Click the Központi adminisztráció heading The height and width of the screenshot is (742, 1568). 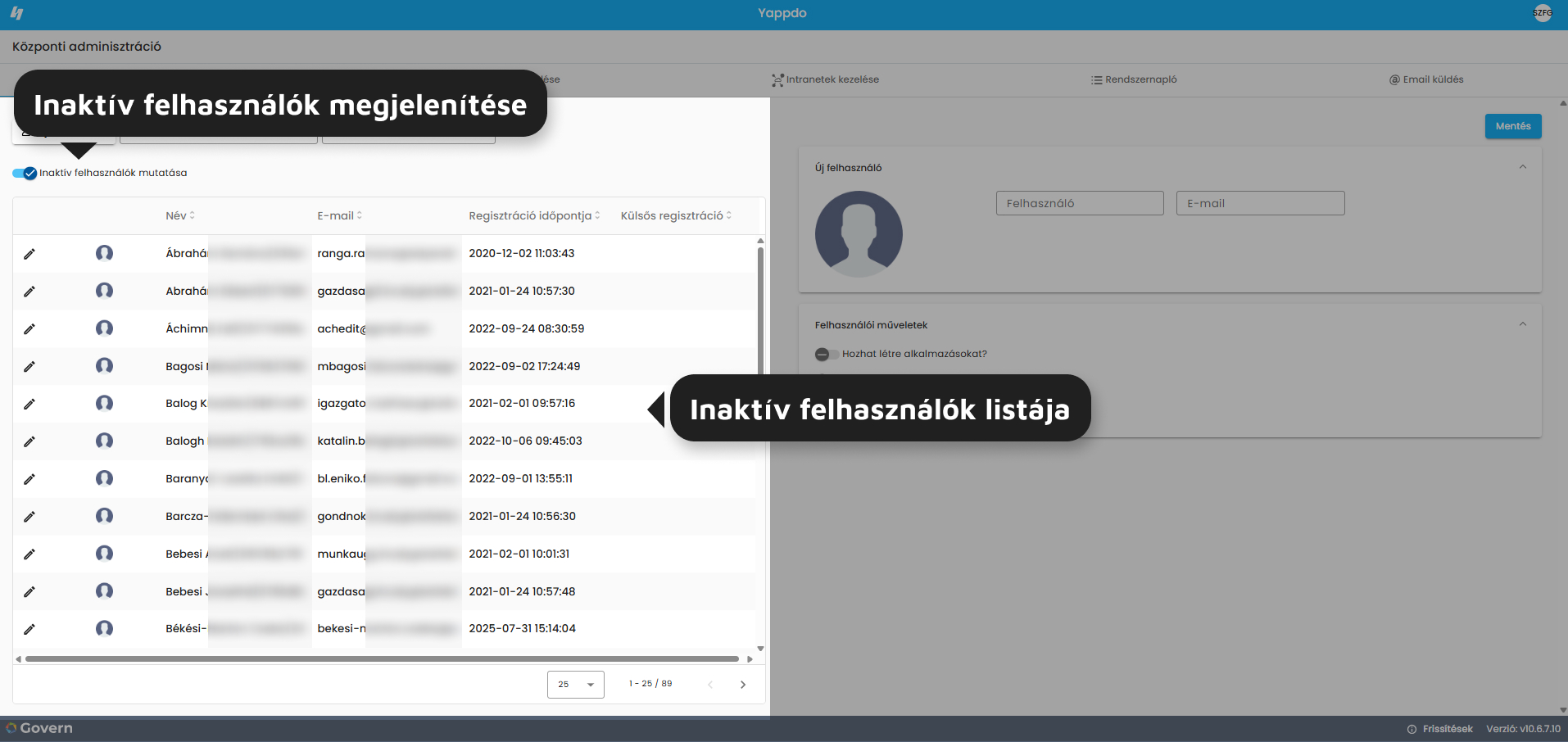tap(87, 47)
